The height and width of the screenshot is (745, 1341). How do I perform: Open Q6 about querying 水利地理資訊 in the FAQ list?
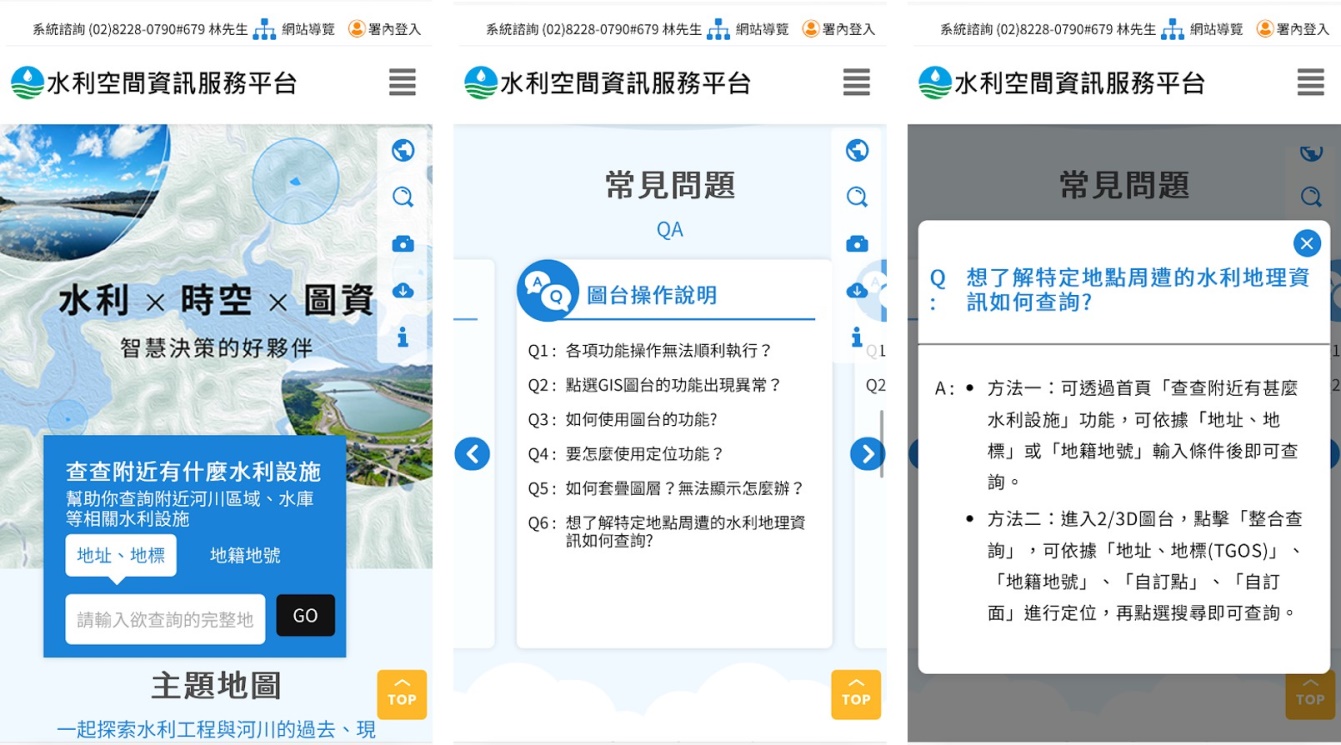(684, 531)
